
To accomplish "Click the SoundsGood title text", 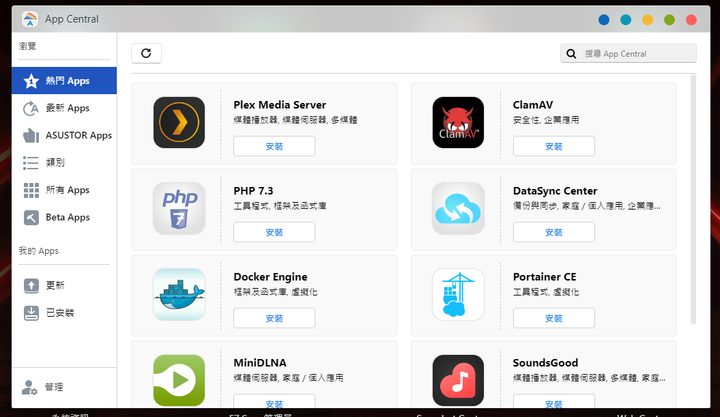I will (545, 363).
